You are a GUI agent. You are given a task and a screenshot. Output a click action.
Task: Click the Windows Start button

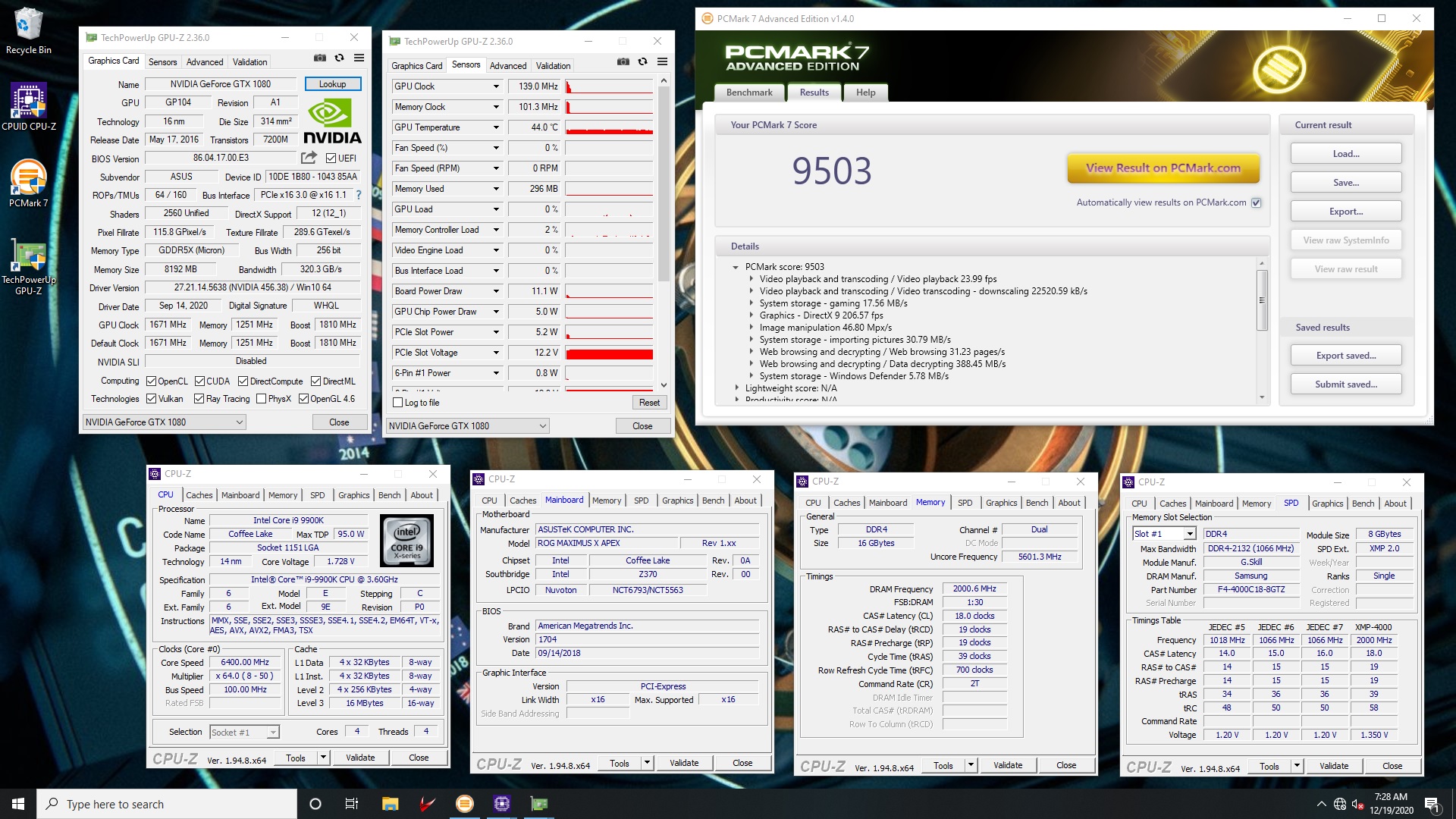coord(18,804)
